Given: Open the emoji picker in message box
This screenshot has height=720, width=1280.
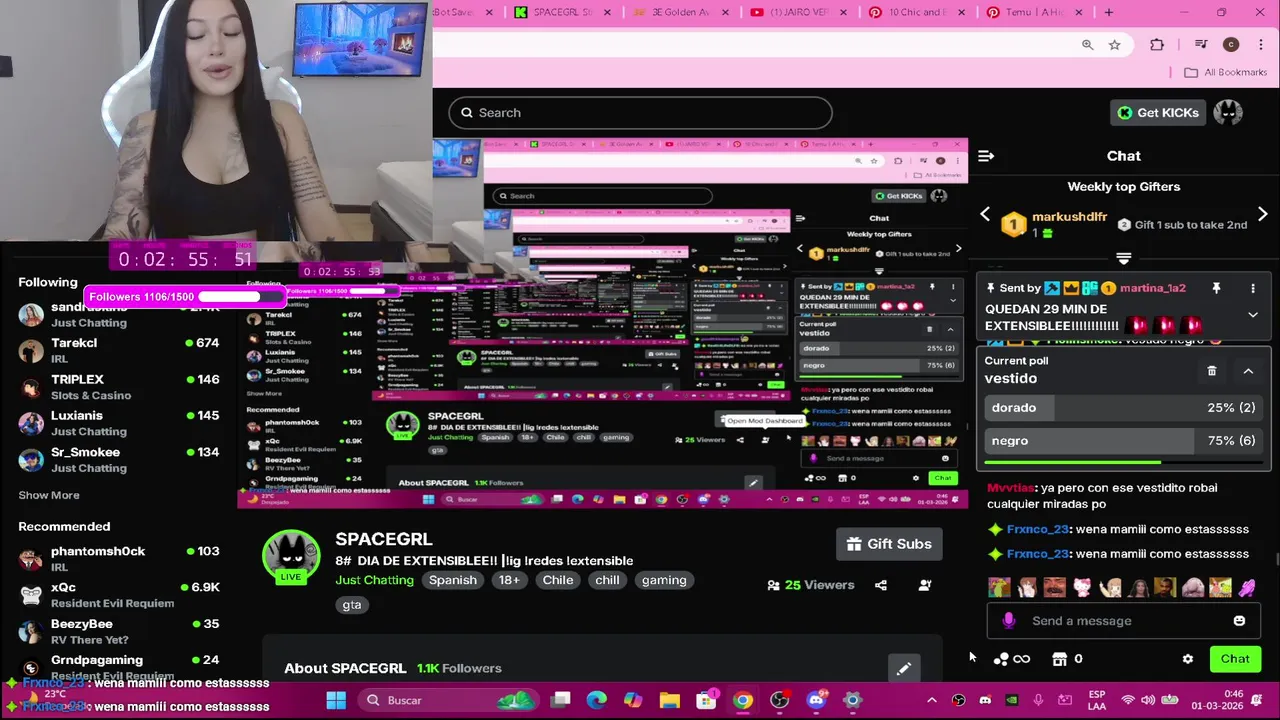Looking at the screenshot, I should [x=1239, y=621].
